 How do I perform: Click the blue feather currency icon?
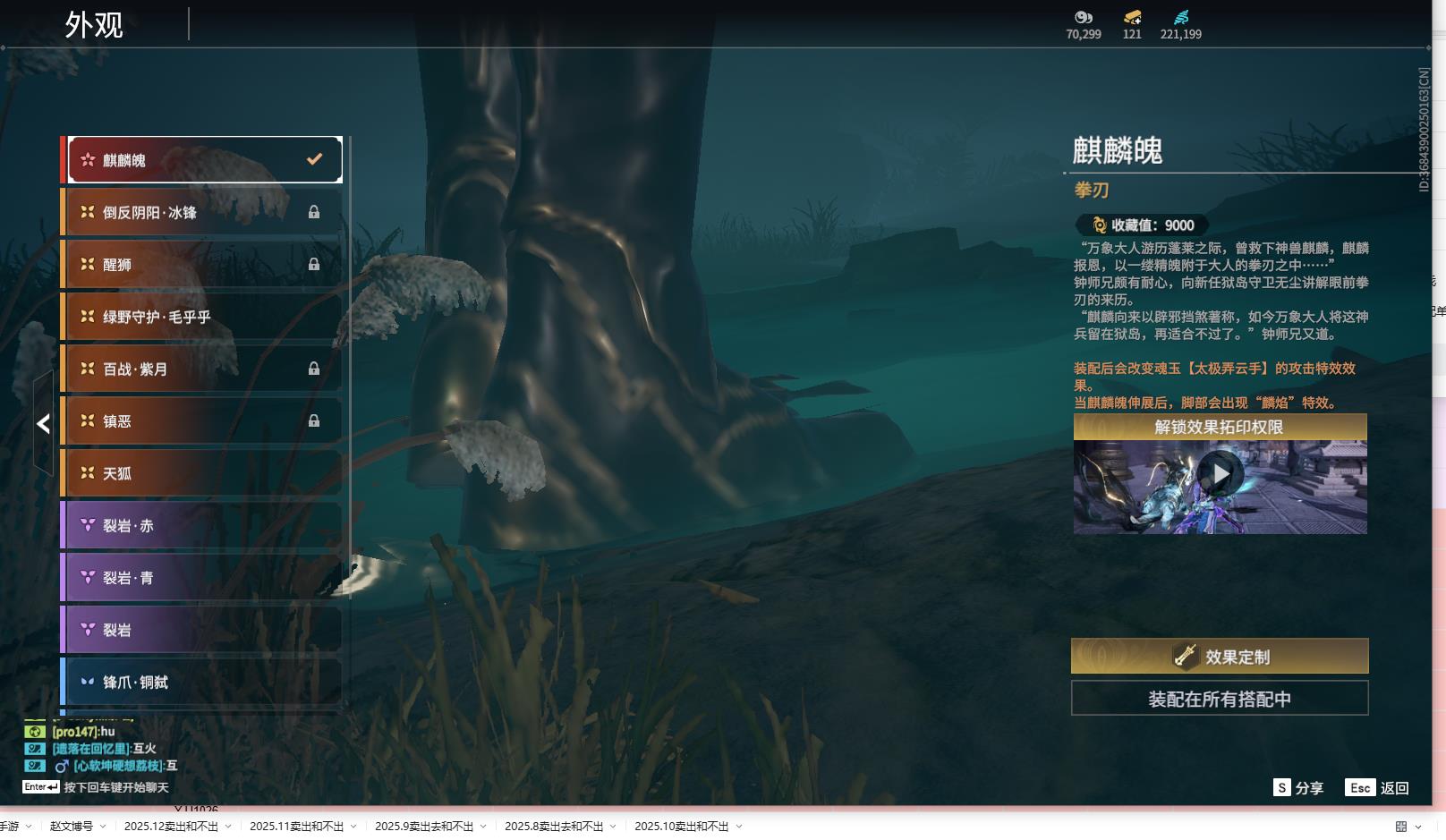tap(1181, 17)
